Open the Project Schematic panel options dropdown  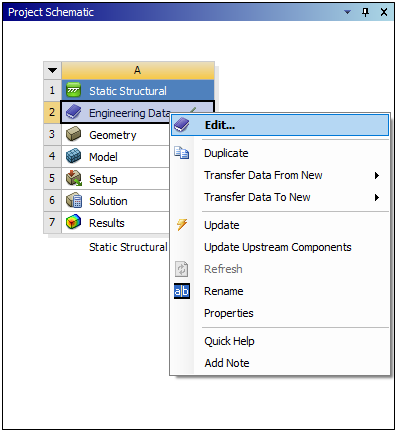click(x=347, y=12)
